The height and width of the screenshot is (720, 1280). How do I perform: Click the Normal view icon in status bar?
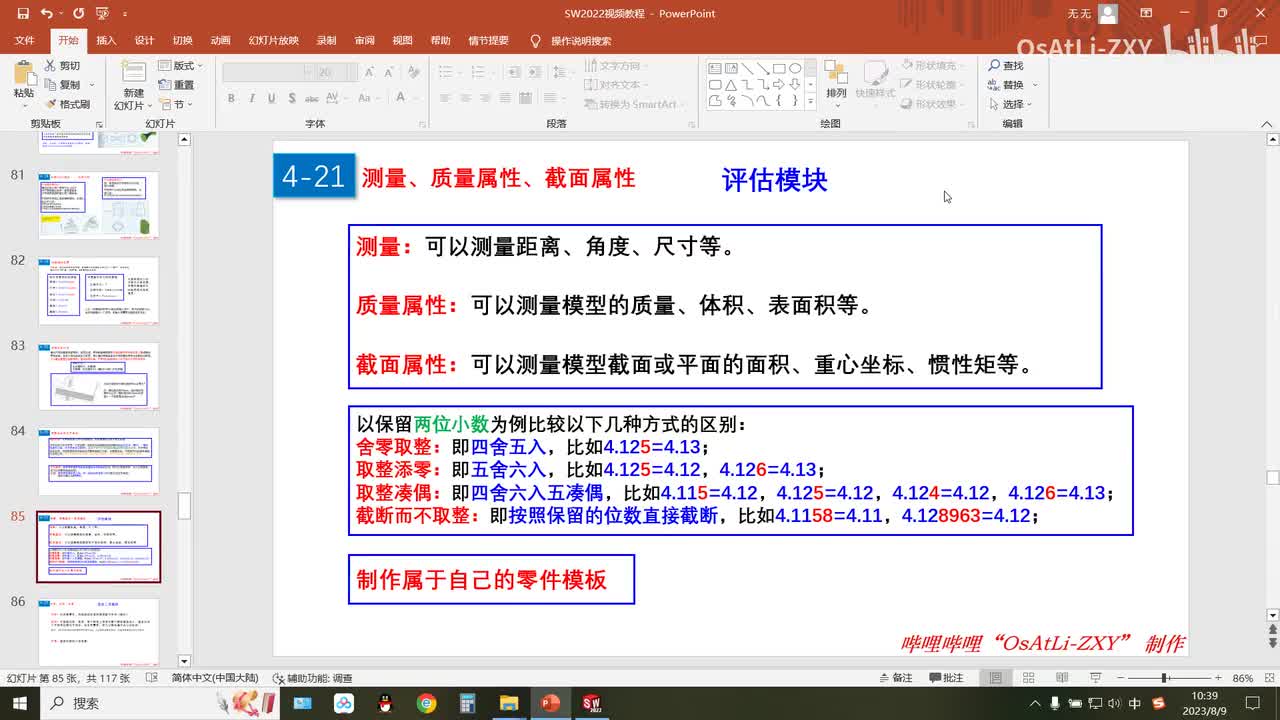[996, 678]
